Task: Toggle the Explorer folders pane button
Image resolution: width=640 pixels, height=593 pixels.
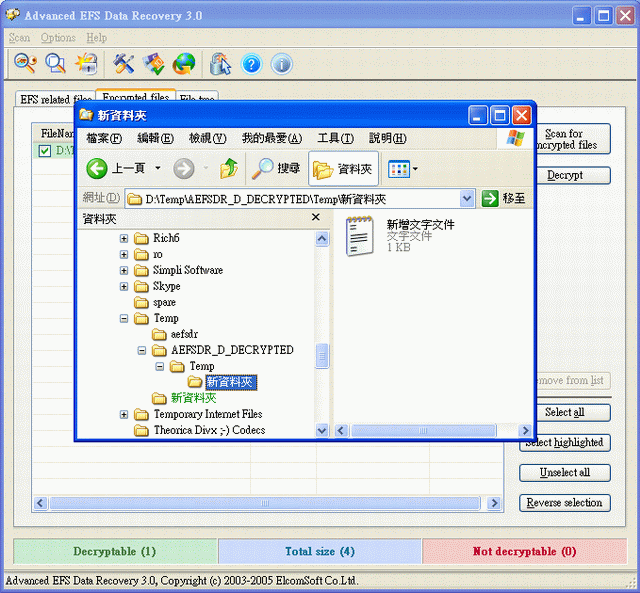Action: pos(343,168)
